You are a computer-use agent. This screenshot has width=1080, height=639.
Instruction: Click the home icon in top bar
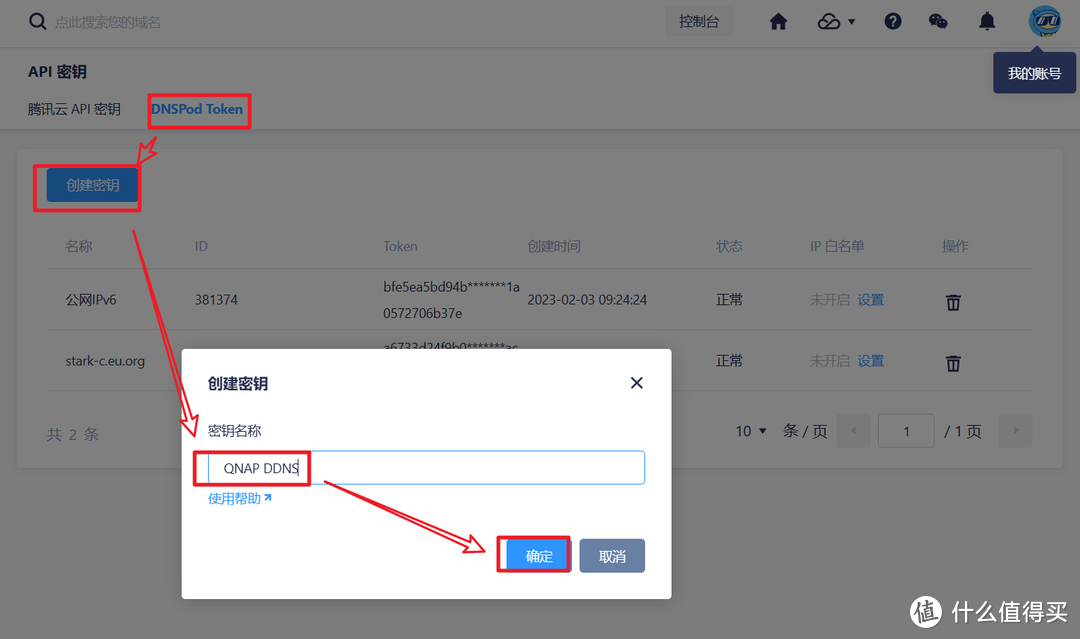778,22
